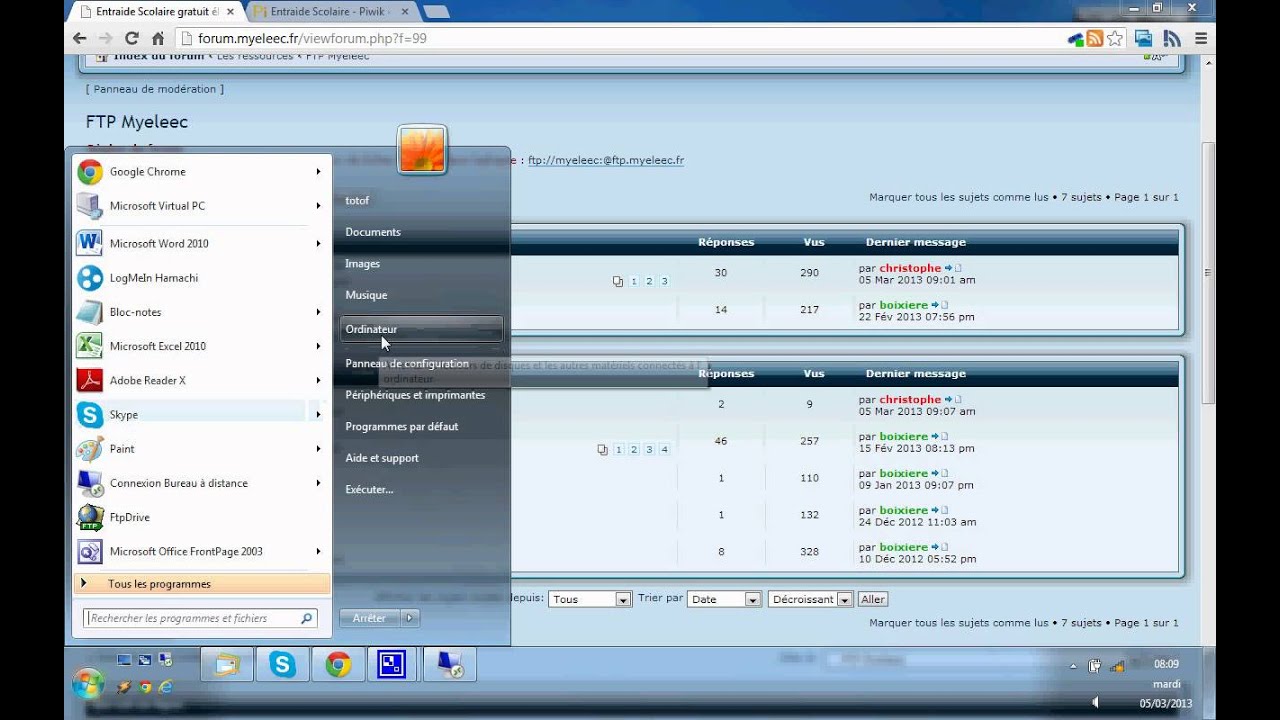
Task: Click the flower user account picture
Action: point(422,150)
